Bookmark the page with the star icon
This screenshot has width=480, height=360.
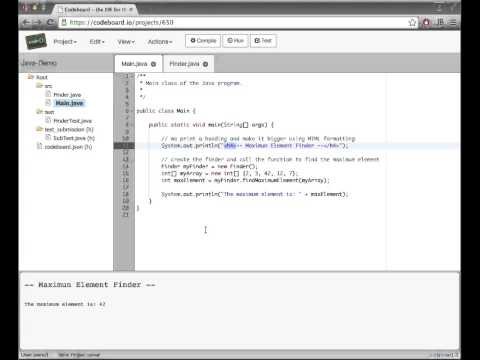[x=412, y=22]
